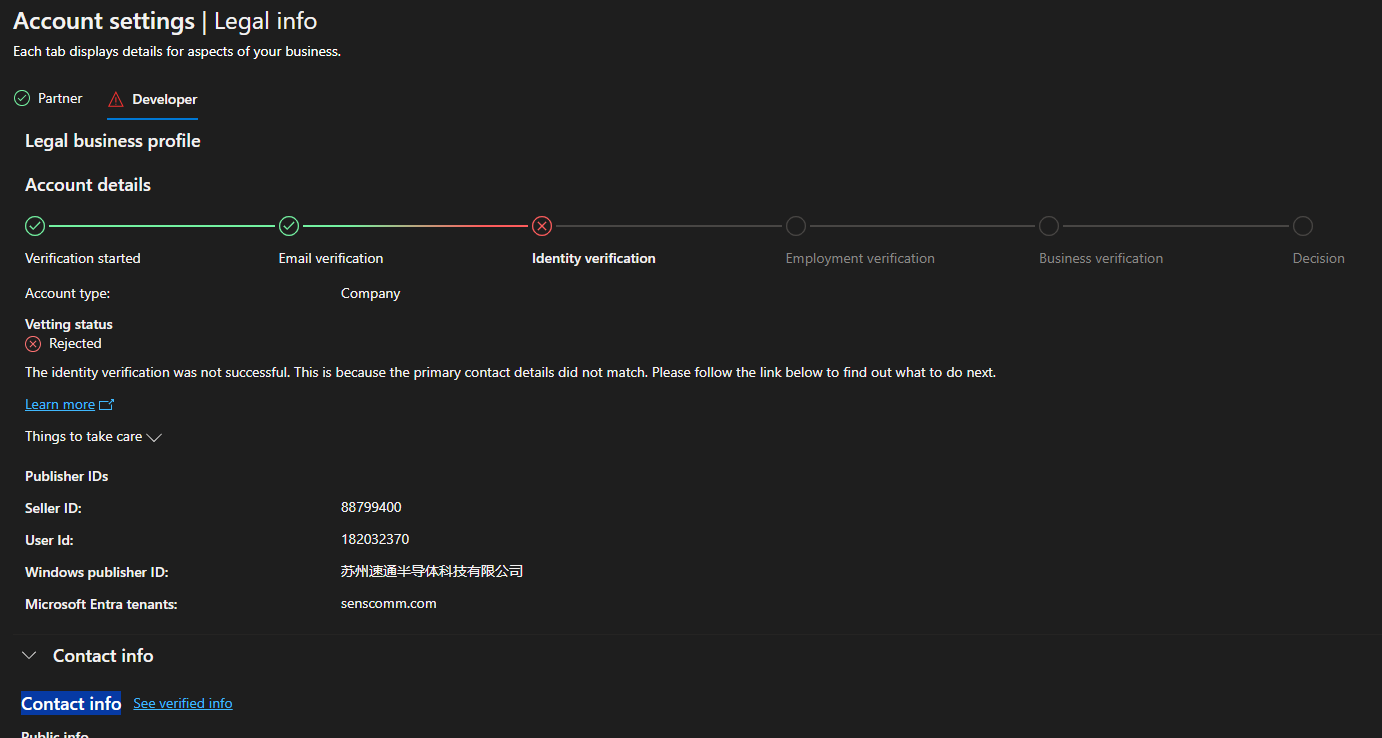
Task: Click the red warning triangle beside Developer
Action: 116,99
